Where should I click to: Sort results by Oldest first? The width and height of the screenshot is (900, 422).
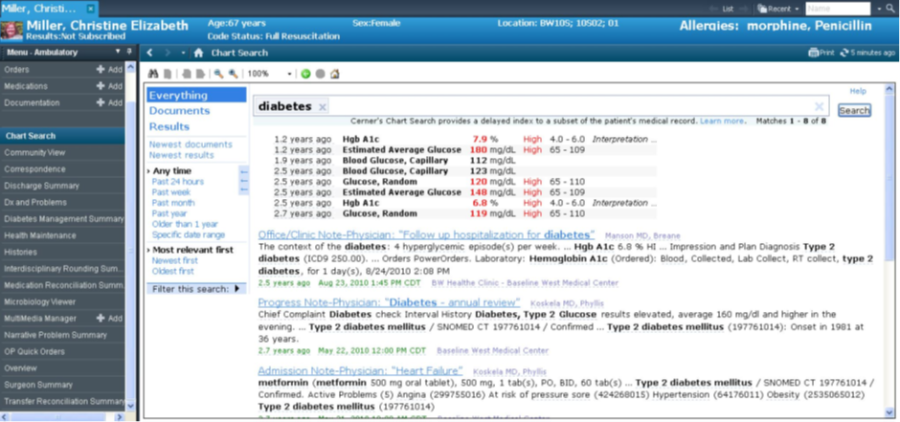(173, 270)
